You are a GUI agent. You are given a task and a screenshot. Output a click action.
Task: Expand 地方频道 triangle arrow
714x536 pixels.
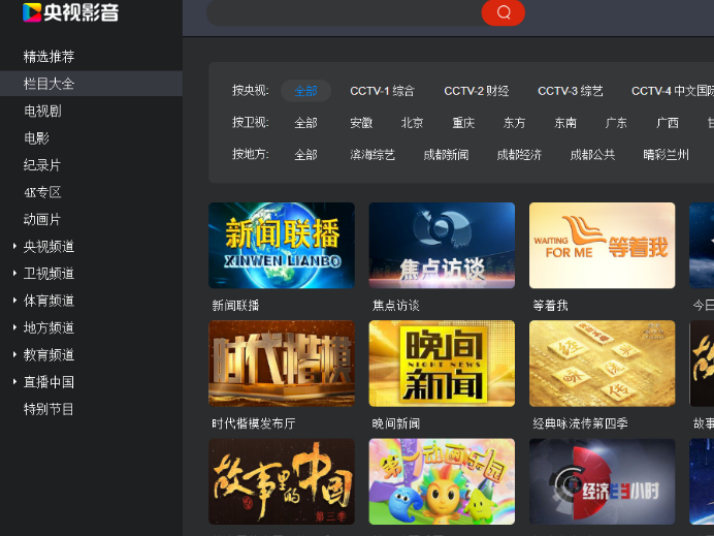pyautogui.click(x=15, y=327)
